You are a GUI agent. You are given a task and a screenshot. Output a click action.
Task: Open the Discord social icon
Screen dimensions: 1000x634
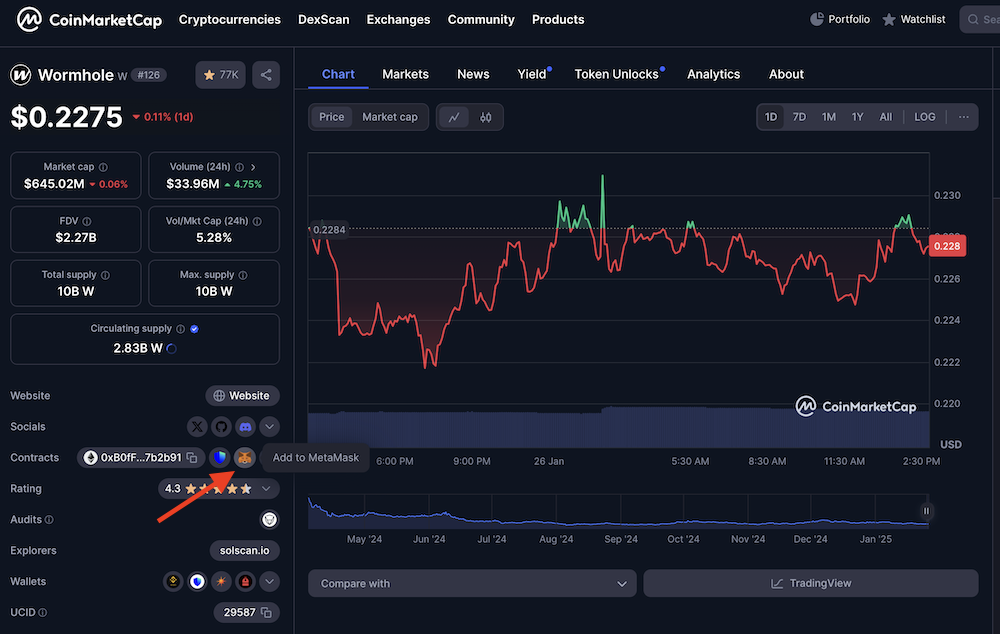(244, 426)
